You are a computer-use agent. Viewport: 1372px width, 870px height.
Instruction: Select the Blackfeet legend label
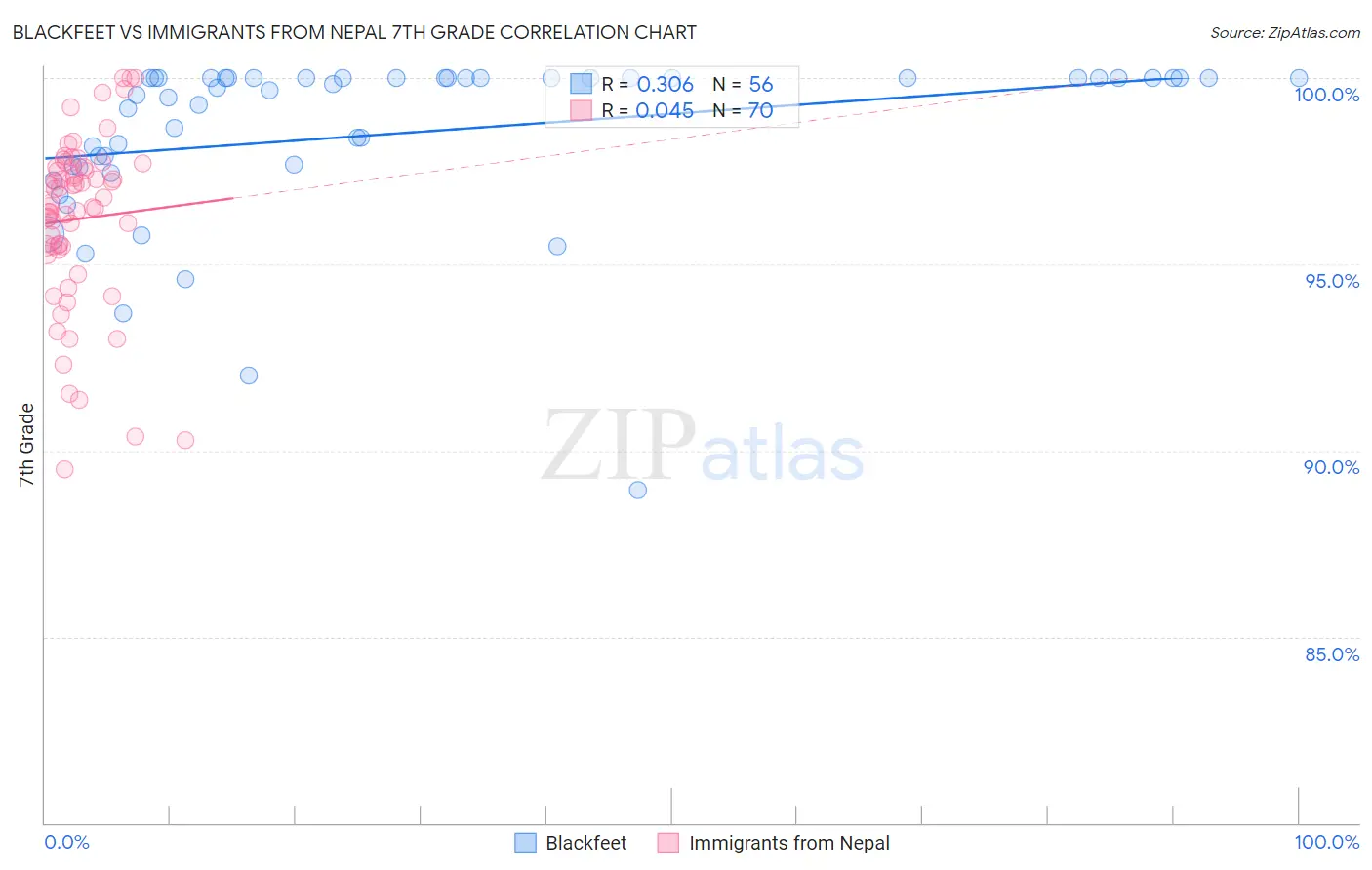click(x=586, y=843)
